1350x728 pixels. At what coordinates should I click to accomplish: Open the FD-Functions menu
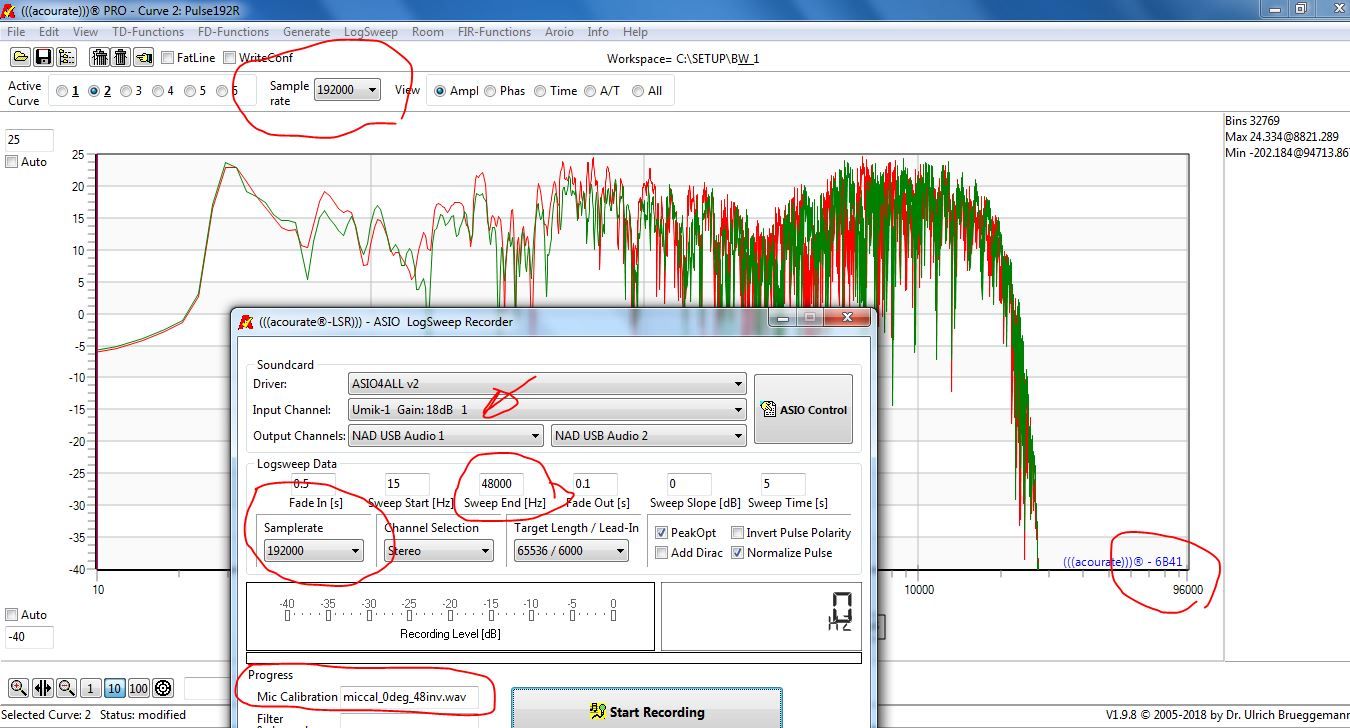[233, 32]
